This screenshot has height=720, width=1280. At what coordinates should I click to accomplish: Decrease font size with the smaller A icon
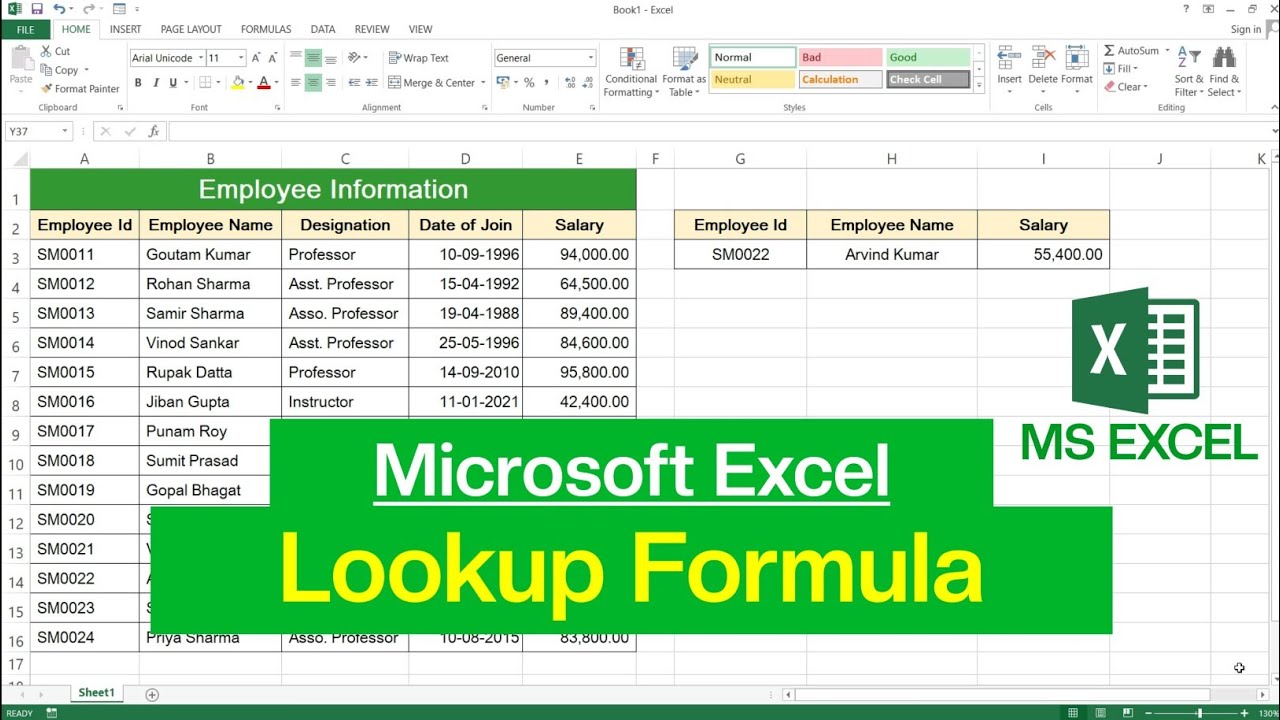273,58
